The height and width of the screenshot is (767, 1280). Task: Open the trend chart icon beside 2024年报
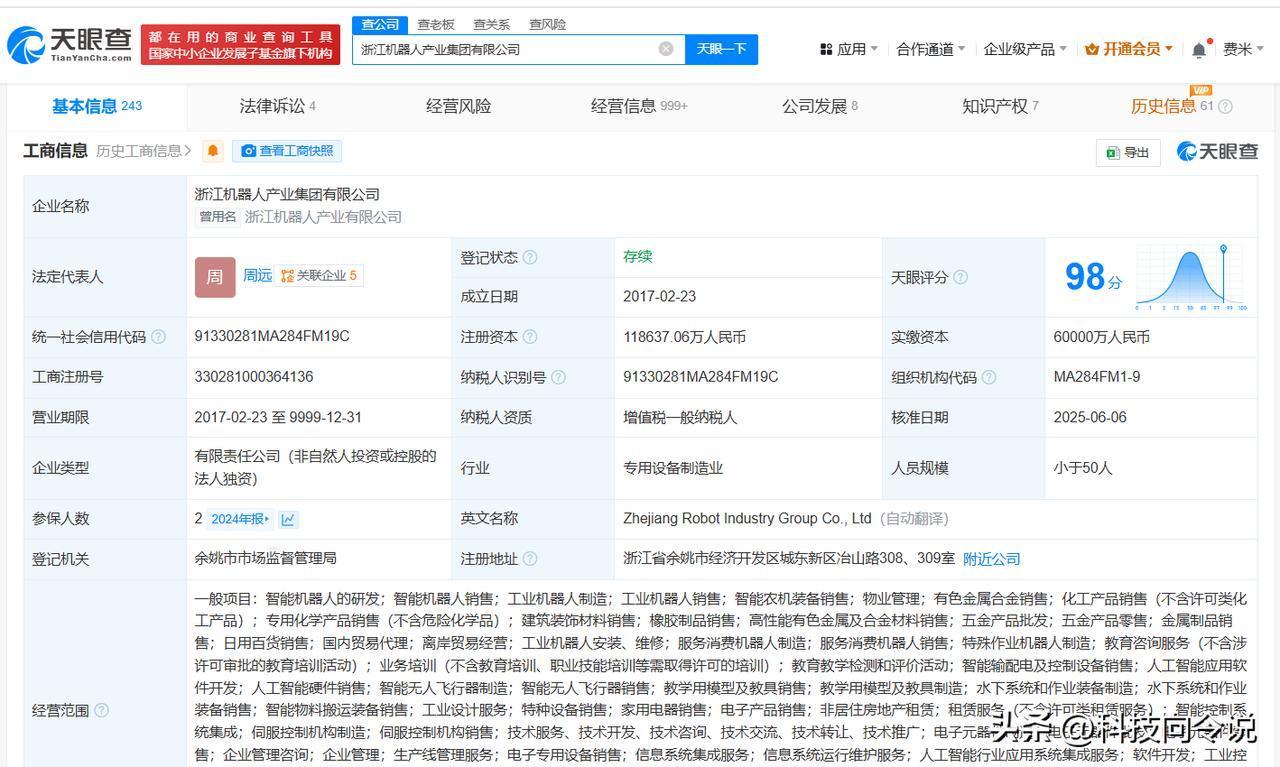288,519
